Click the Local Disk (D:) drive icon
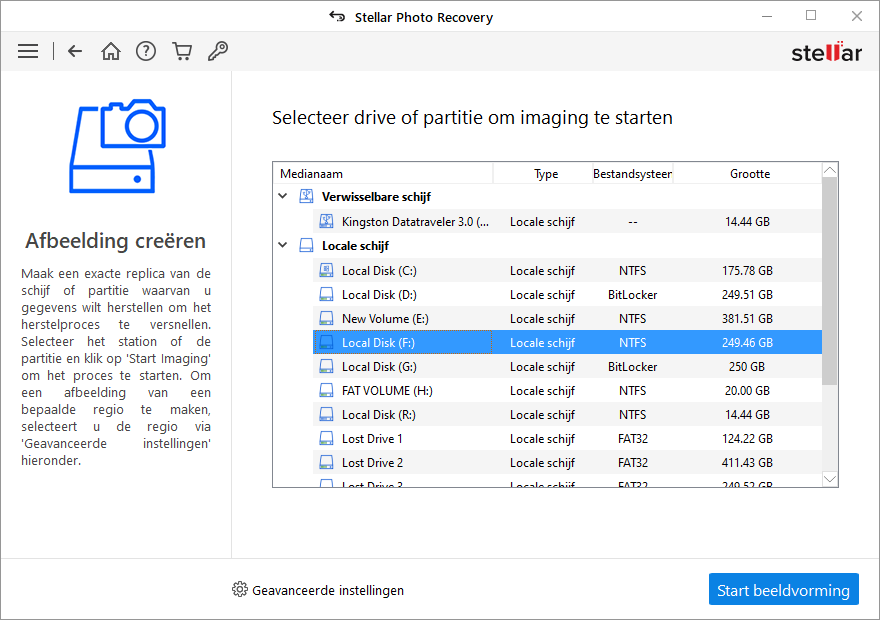Viewport: 880px width, 620px height. click(326, 295)
